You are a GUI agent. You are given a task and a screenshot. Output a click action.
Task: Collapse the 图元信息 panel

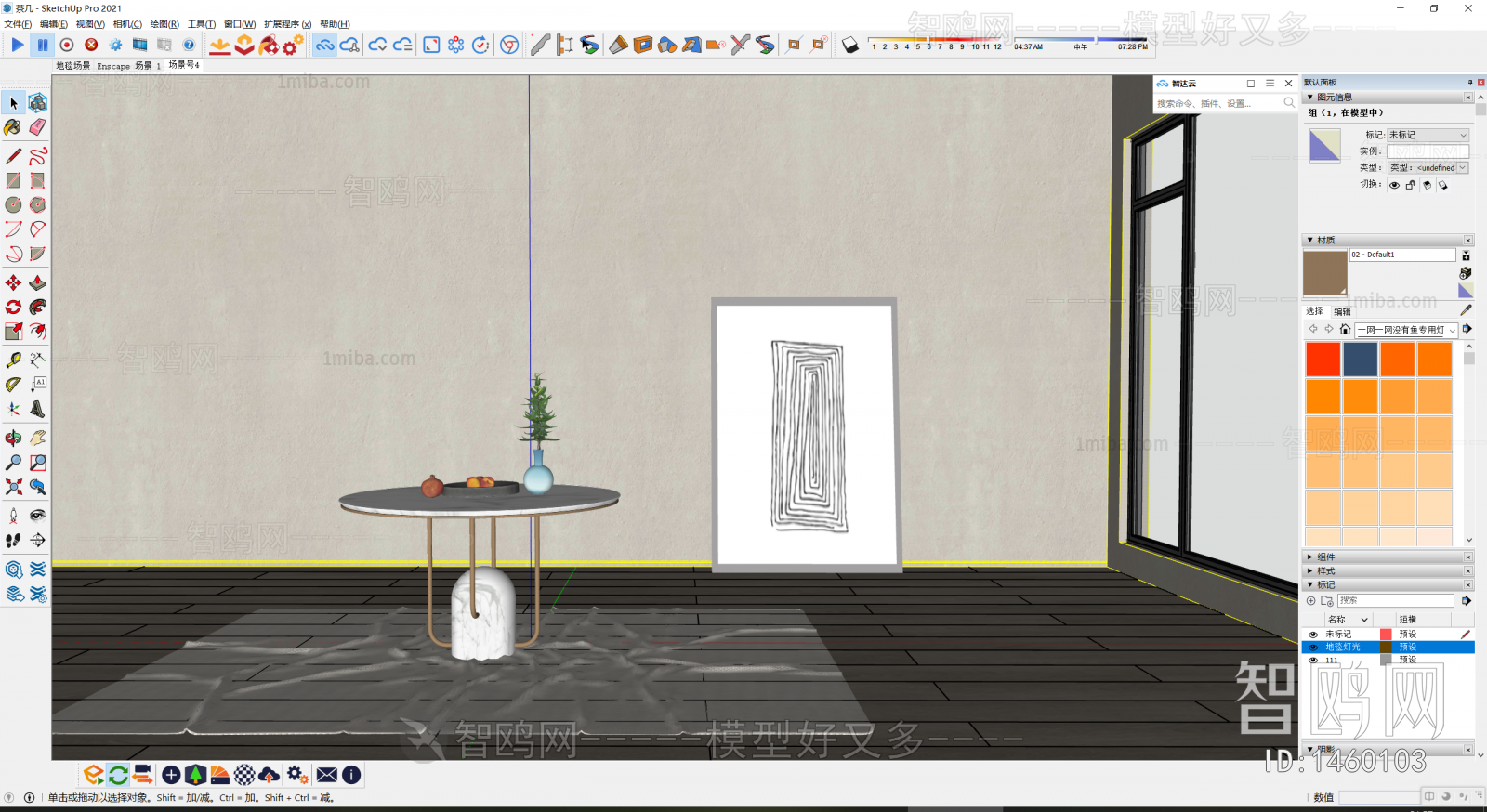coord(1311,98)
